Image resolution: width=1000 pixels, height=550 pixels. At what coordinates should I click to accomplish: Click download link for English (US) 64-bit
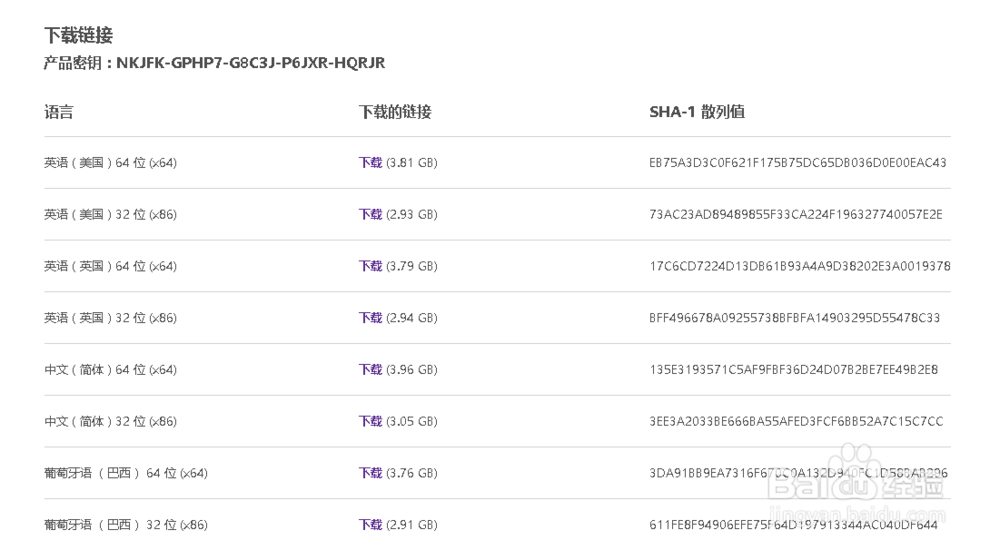[x=370, y=162]
